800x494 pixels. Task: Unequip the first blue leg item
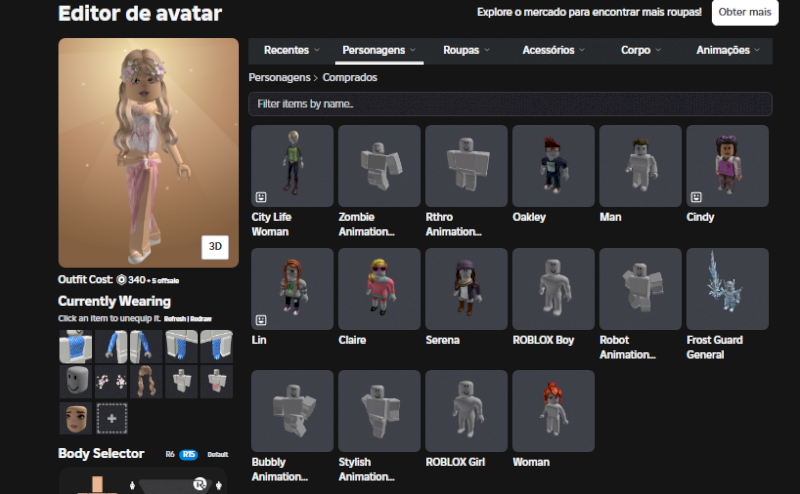coord(181,347)
